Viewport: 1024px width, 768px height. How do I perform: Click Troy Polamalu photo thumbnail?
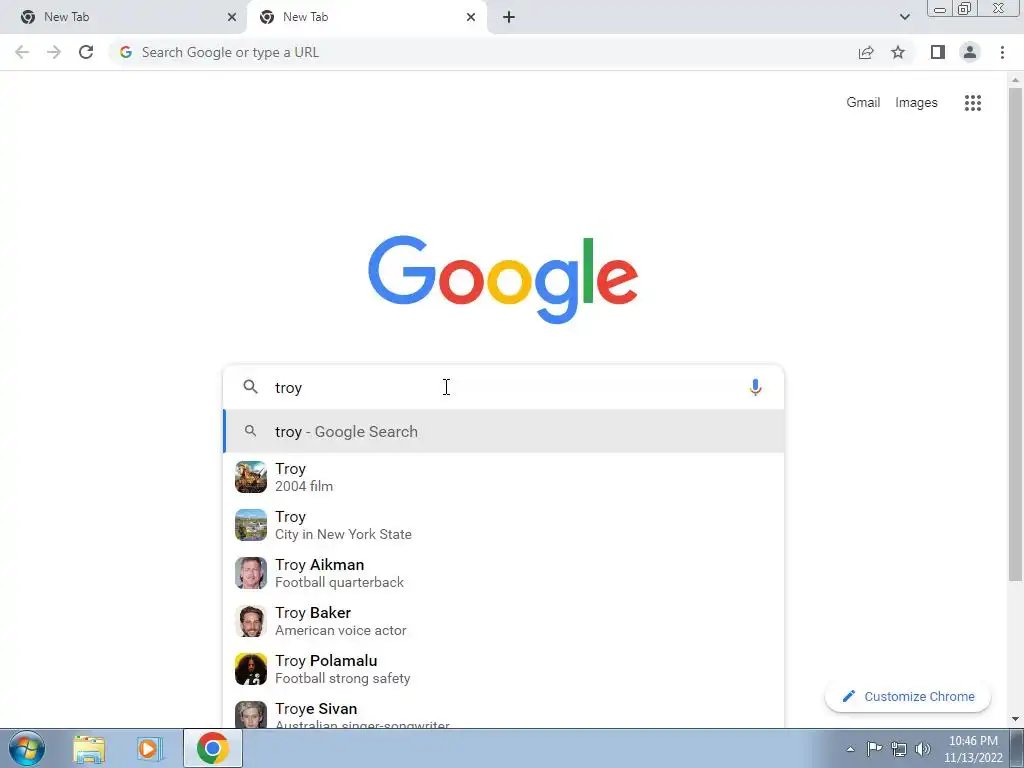tap(251, 669)
